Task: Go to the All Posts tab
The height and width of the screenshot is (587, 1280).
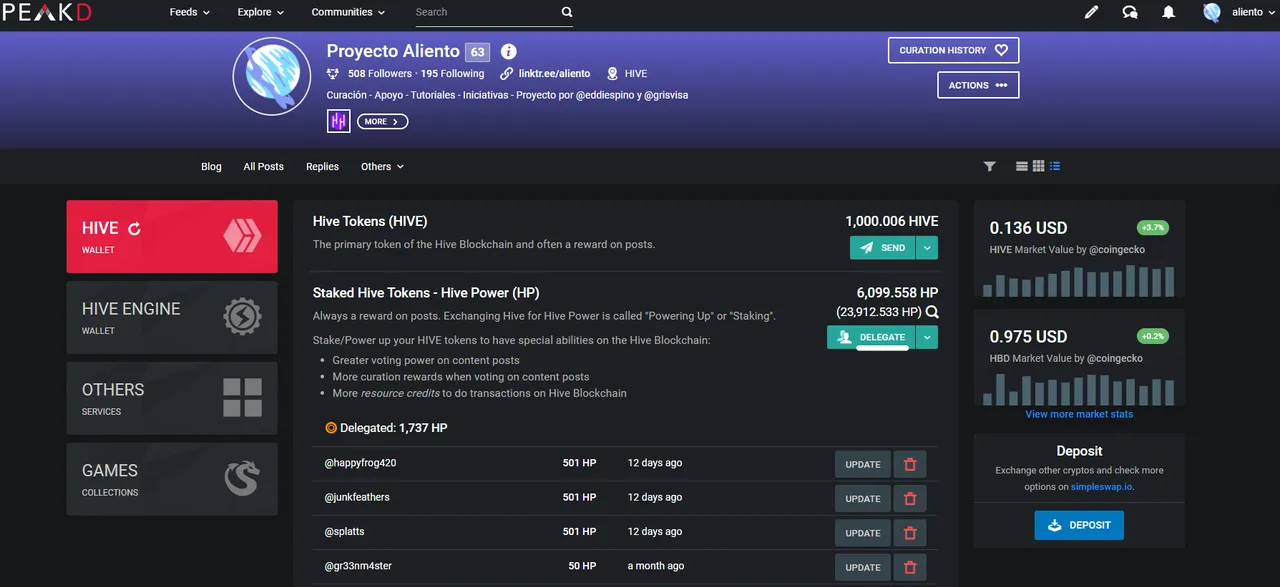Action: click(x=263, y=166)
